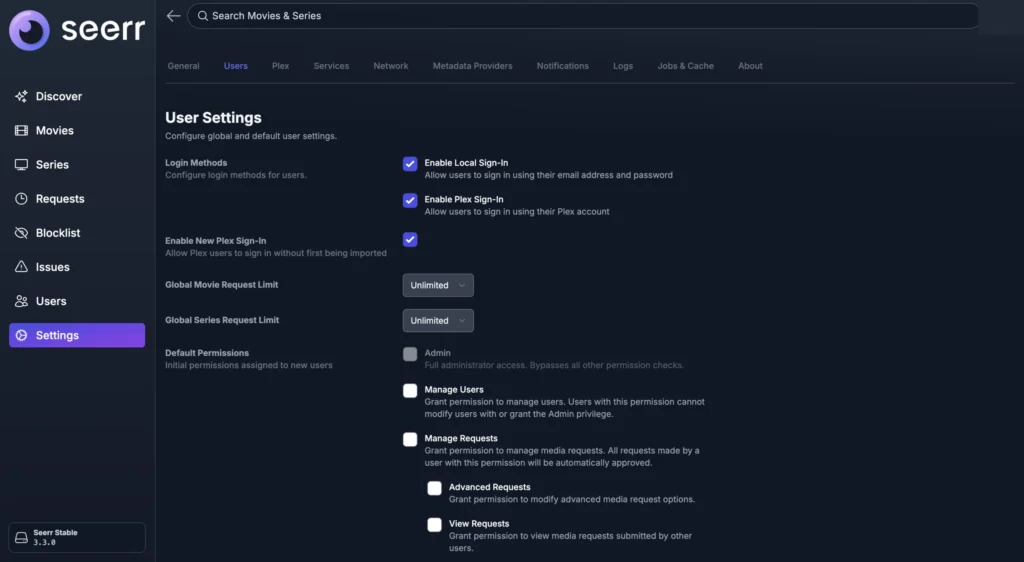Open the Users page in sidebar
Screen dimensions: 1024x562
click(x=77, y=301)
